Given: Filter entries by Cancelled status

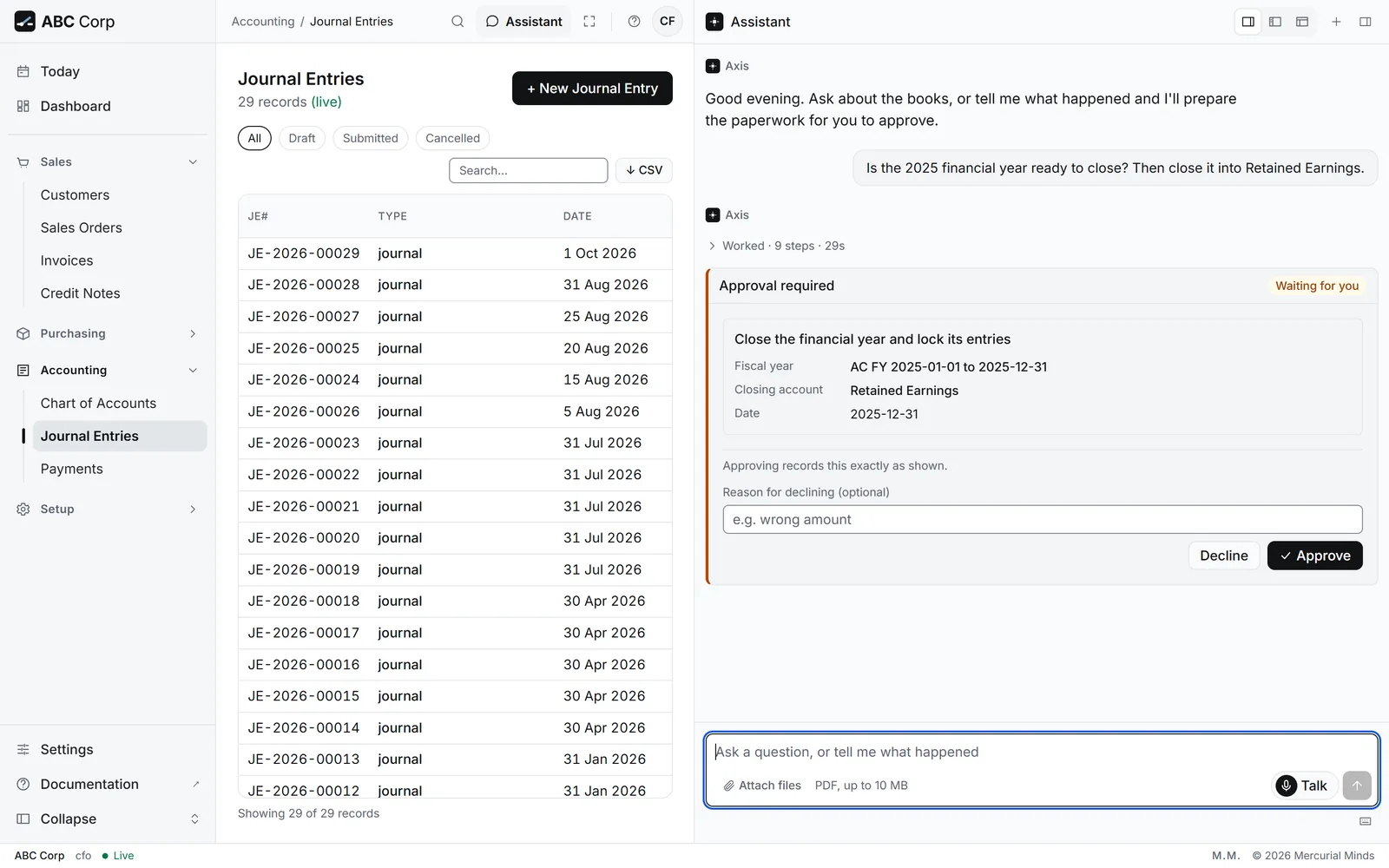Looking at the screenshot, I should tap(452, 138).
